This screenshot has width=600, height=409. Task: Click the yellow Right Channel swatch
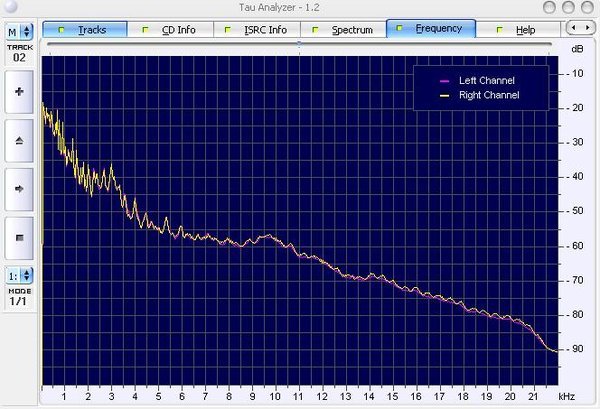[x=444, y=96]
